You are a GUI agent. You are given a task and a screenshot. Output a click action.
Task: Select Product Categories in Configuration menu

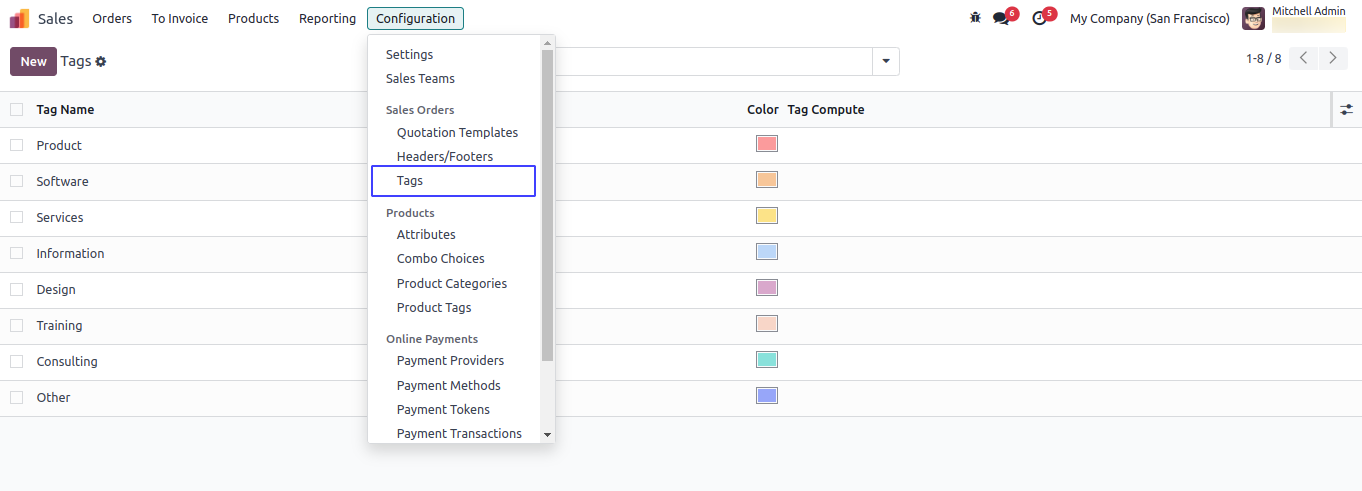(451, 283)
